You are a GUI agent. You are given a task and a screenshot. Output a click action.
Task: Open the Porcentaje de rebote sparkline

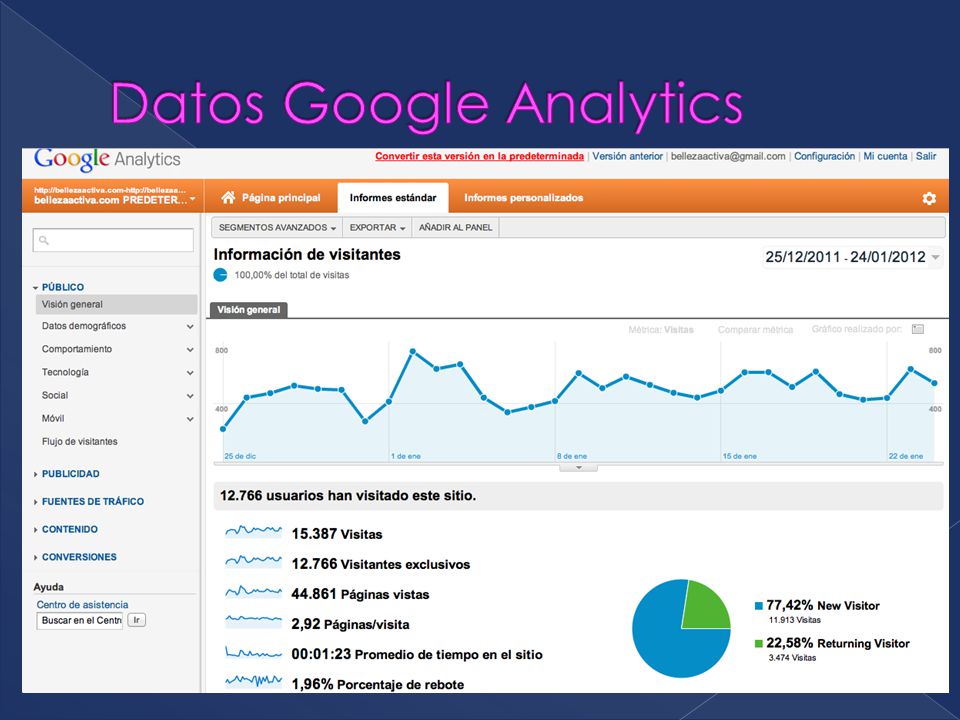coord(253,681)
